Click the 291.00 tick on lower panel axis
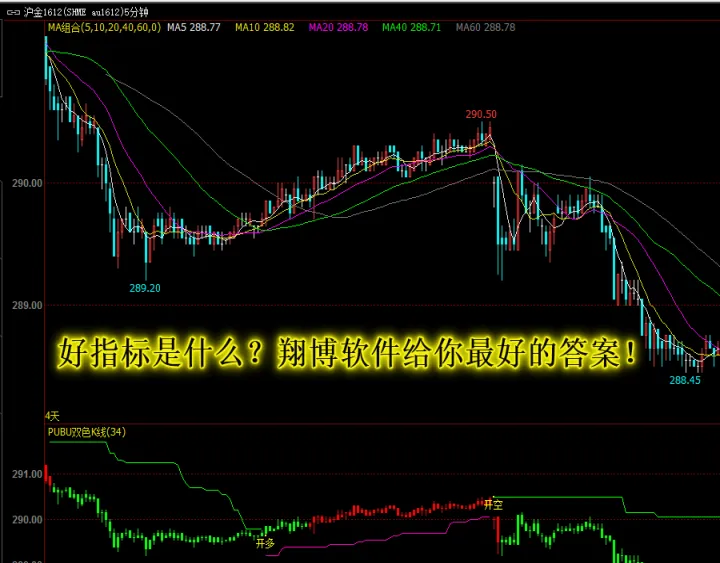Viewport: 720px width, 563px height. 26,474
